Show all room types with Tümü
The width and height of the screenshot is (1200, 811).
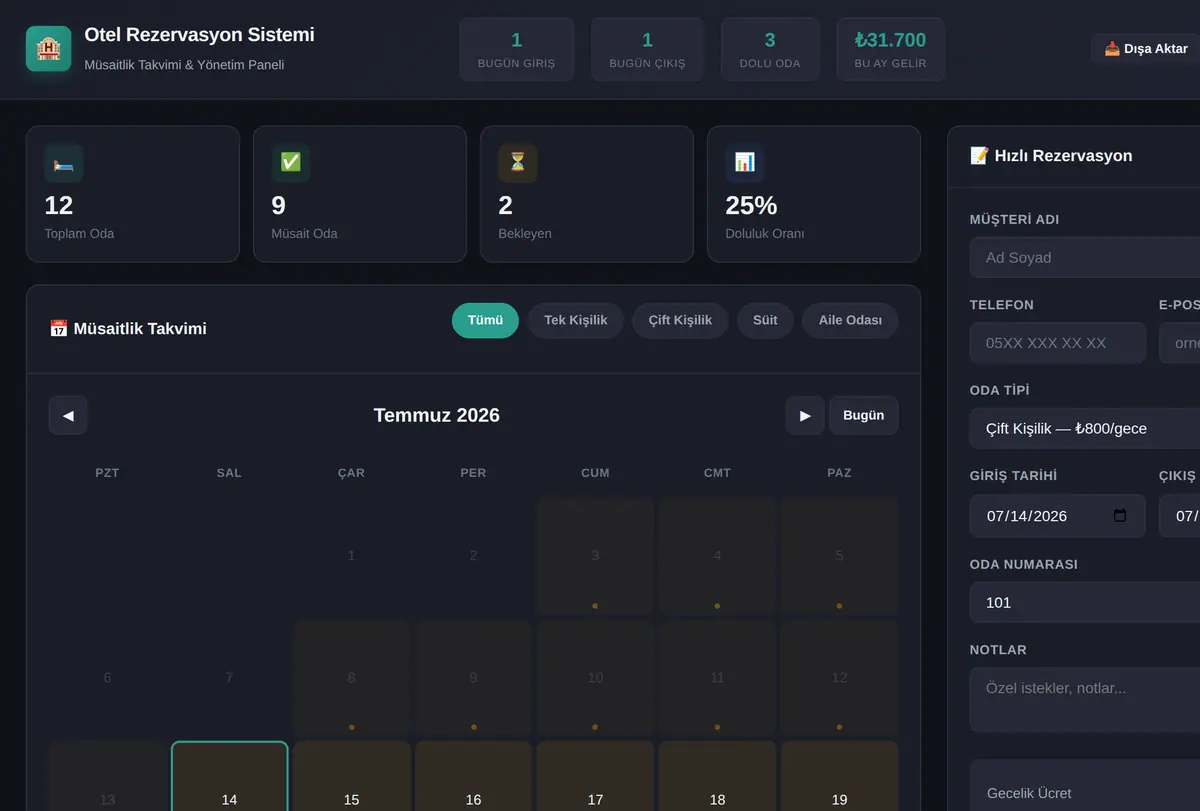tap(485, 320)
